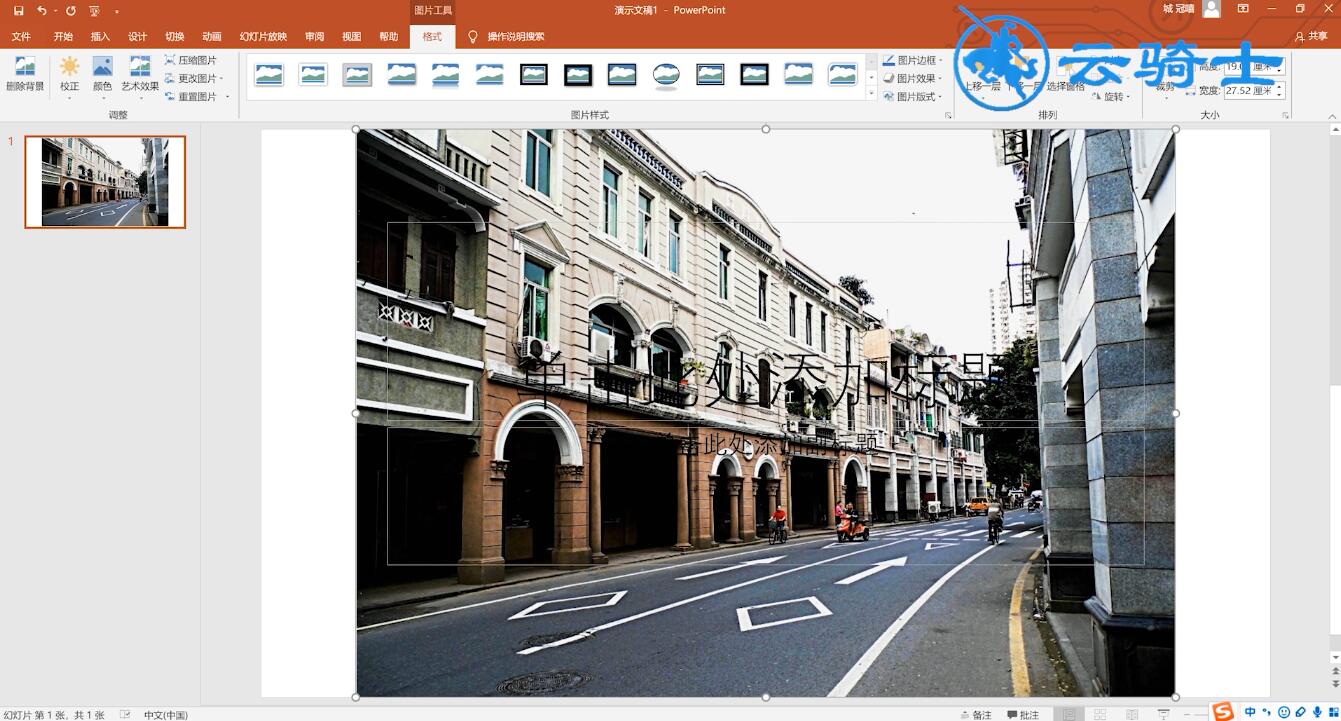Start slideshow from beginning icon

[x=95, y=10]
